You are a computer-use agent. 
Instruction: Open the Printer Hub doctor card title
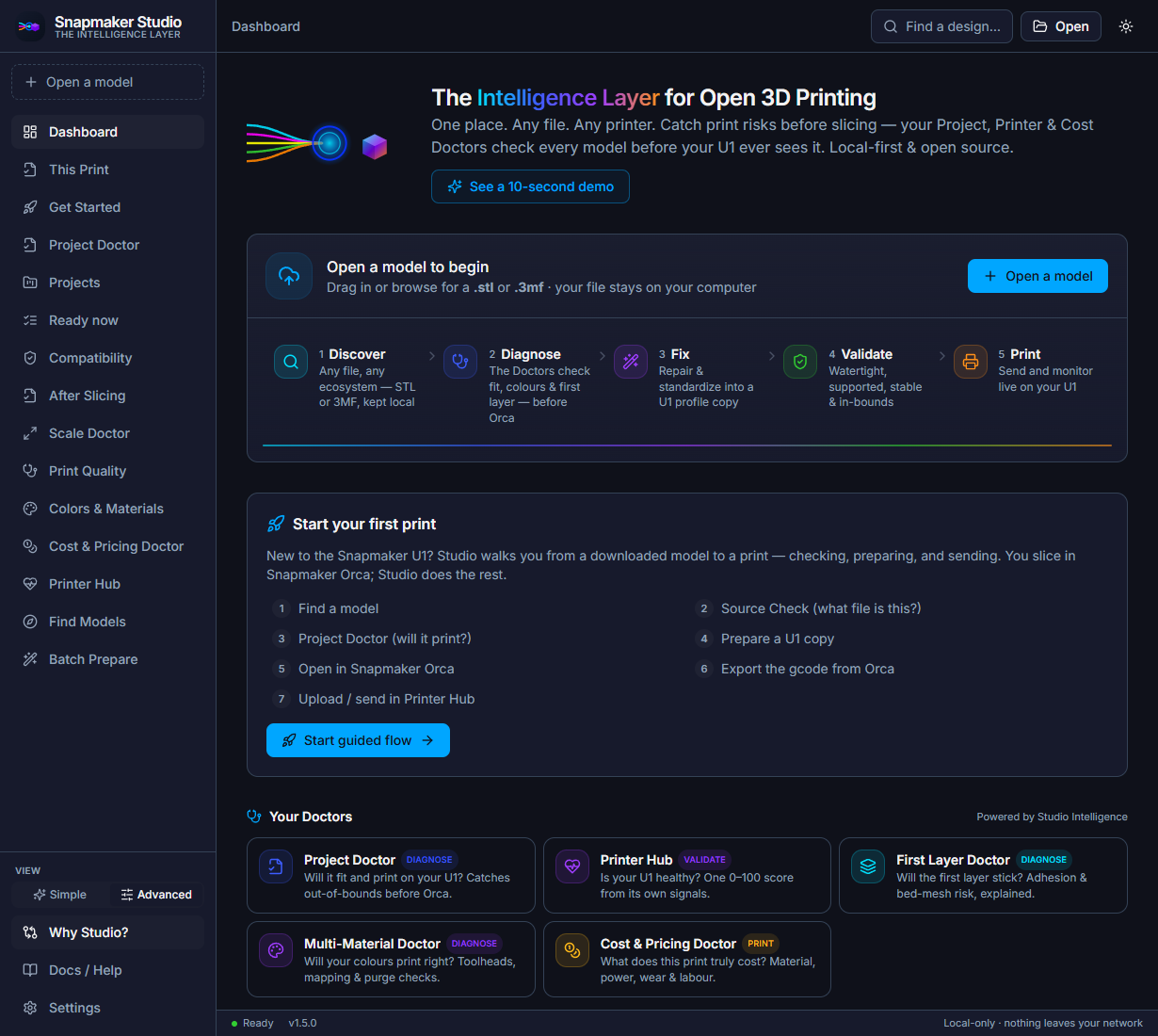(x=636, y=860)
